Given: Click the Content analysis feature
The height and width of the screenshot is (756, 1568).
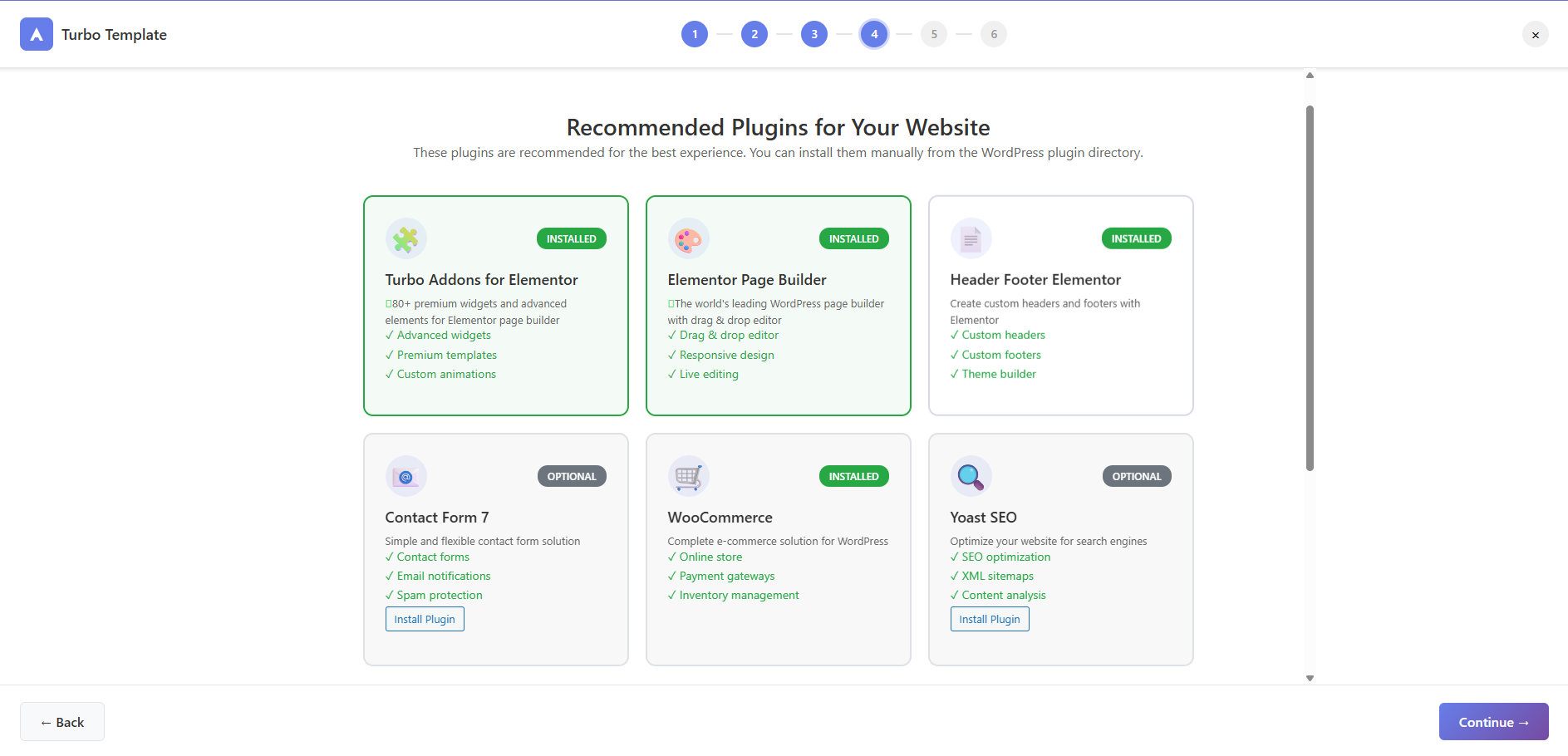Looking at the screenshot, I should tap(998, 595).
